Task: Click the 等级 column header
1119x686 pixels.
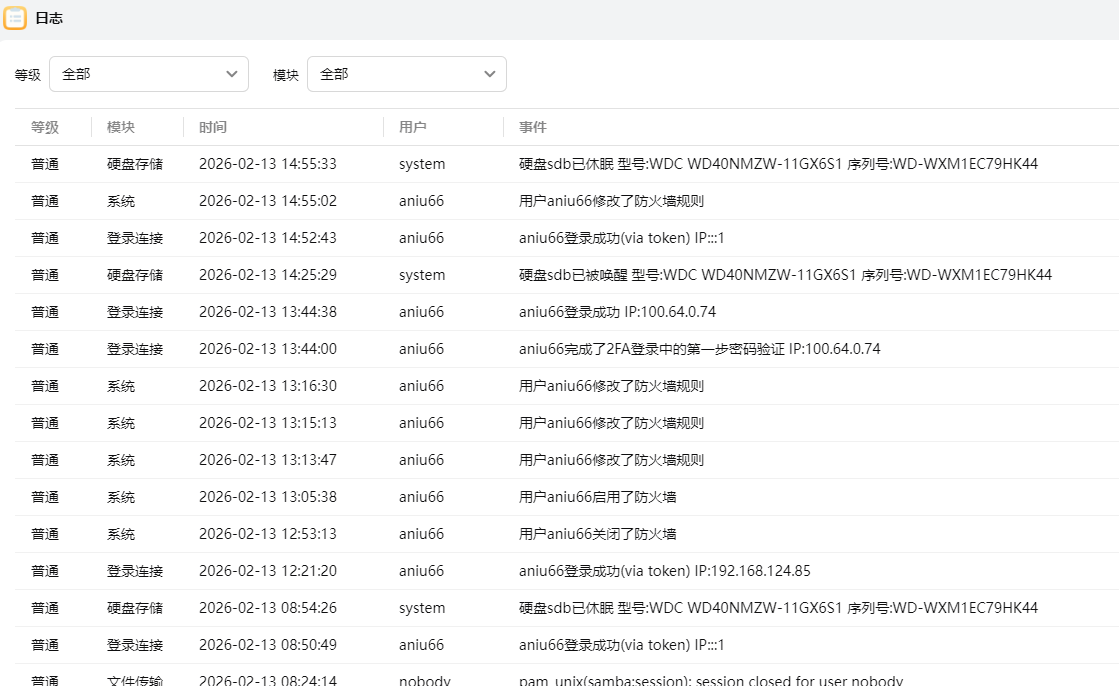Action: click(x=45, y=127)
